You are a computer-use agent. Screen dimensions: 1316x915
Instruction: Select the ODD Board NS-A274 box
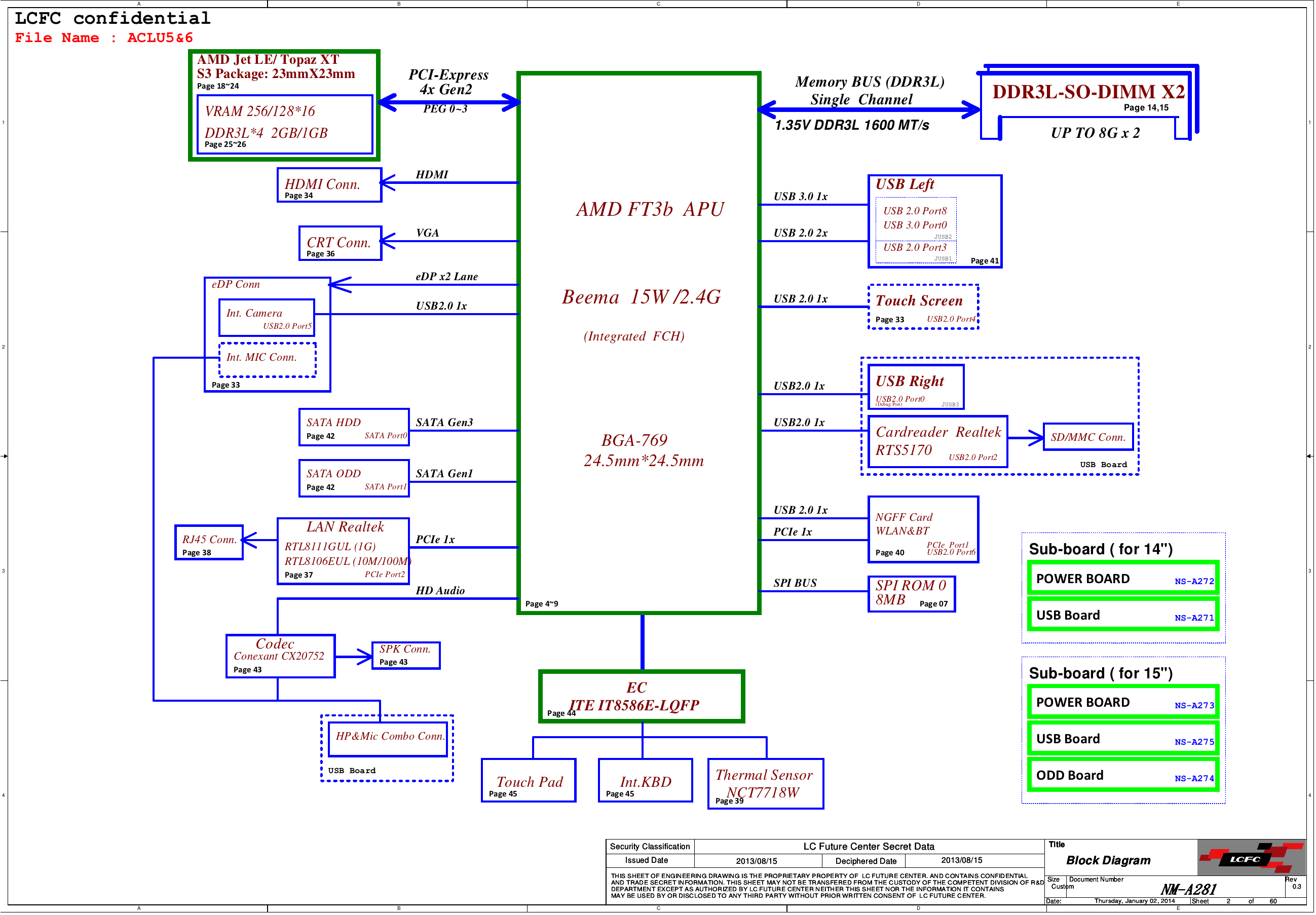[x=1123, y=775]
